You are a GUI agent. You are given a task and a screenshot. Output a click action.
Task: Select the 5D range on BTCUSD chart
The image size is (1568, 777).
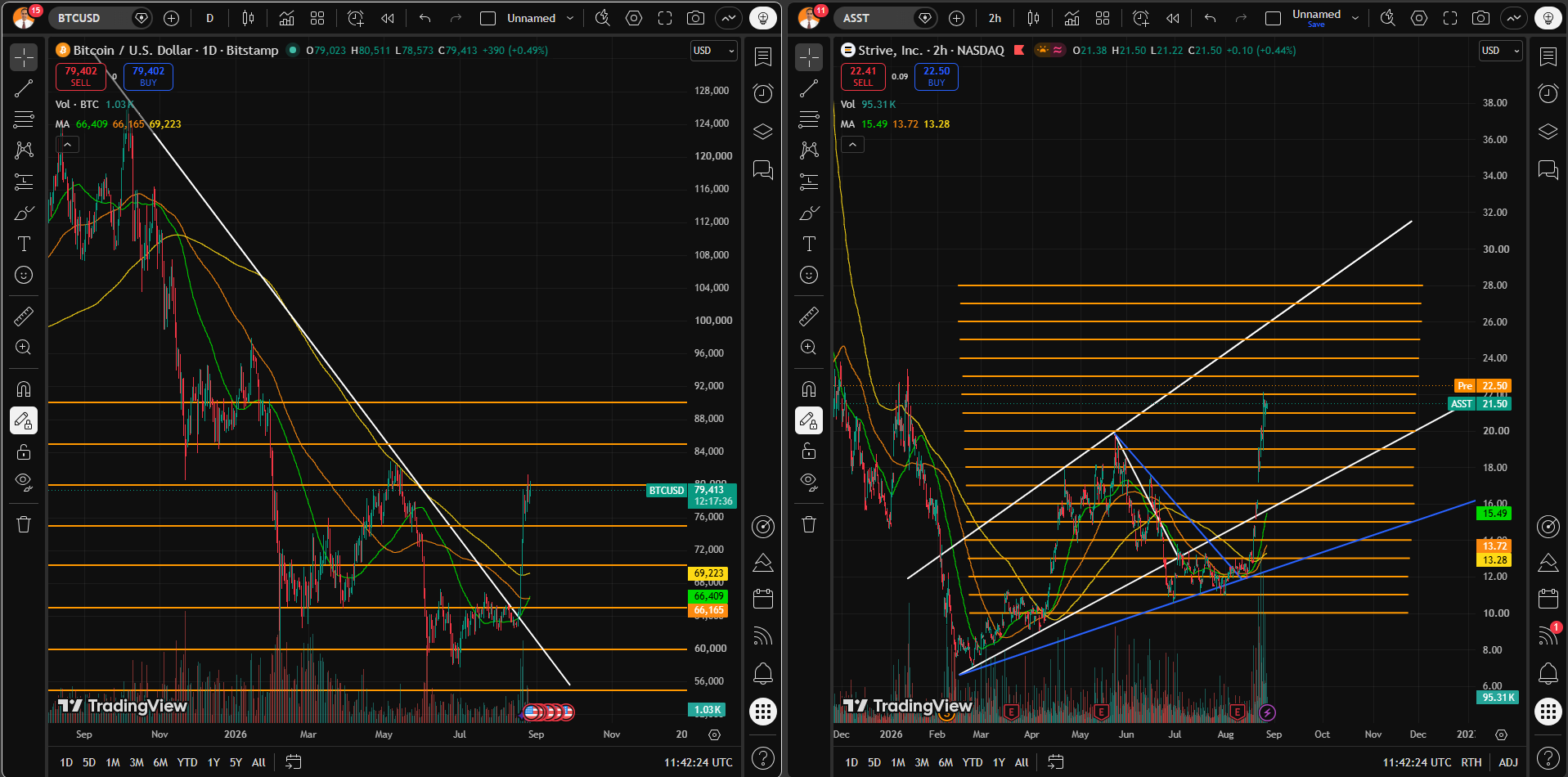tap(89, 762)
